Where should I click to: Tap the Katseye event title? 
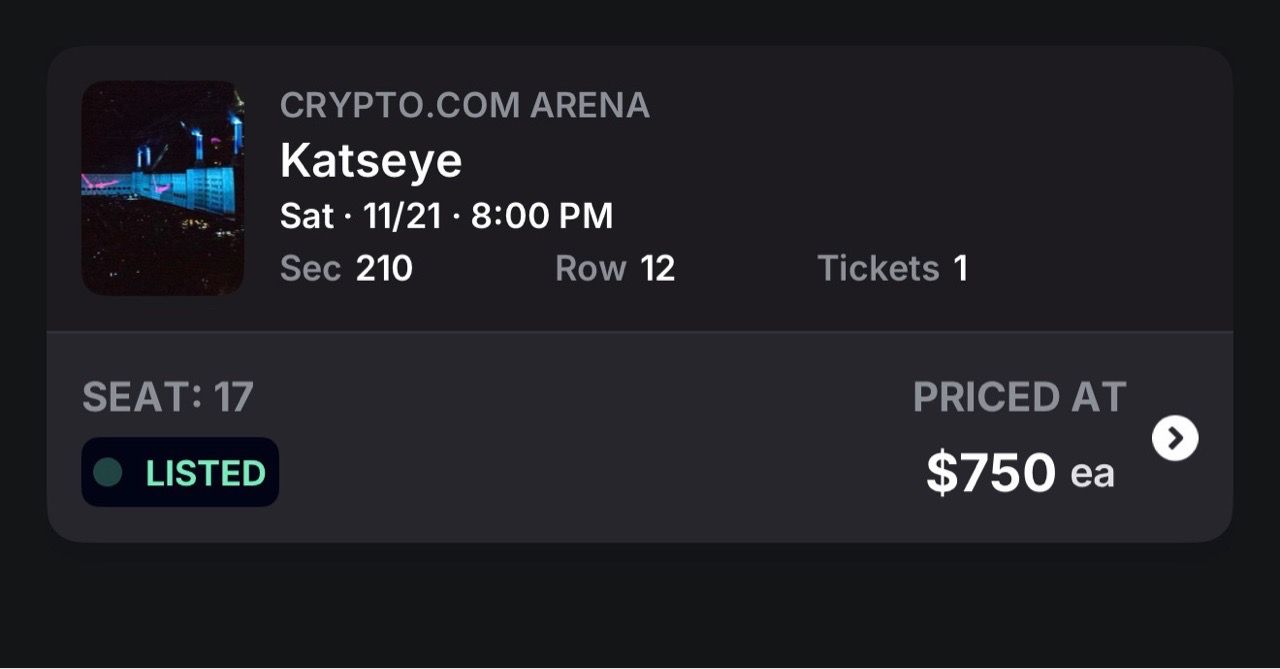pyautogui.click(x=371, y=161)
